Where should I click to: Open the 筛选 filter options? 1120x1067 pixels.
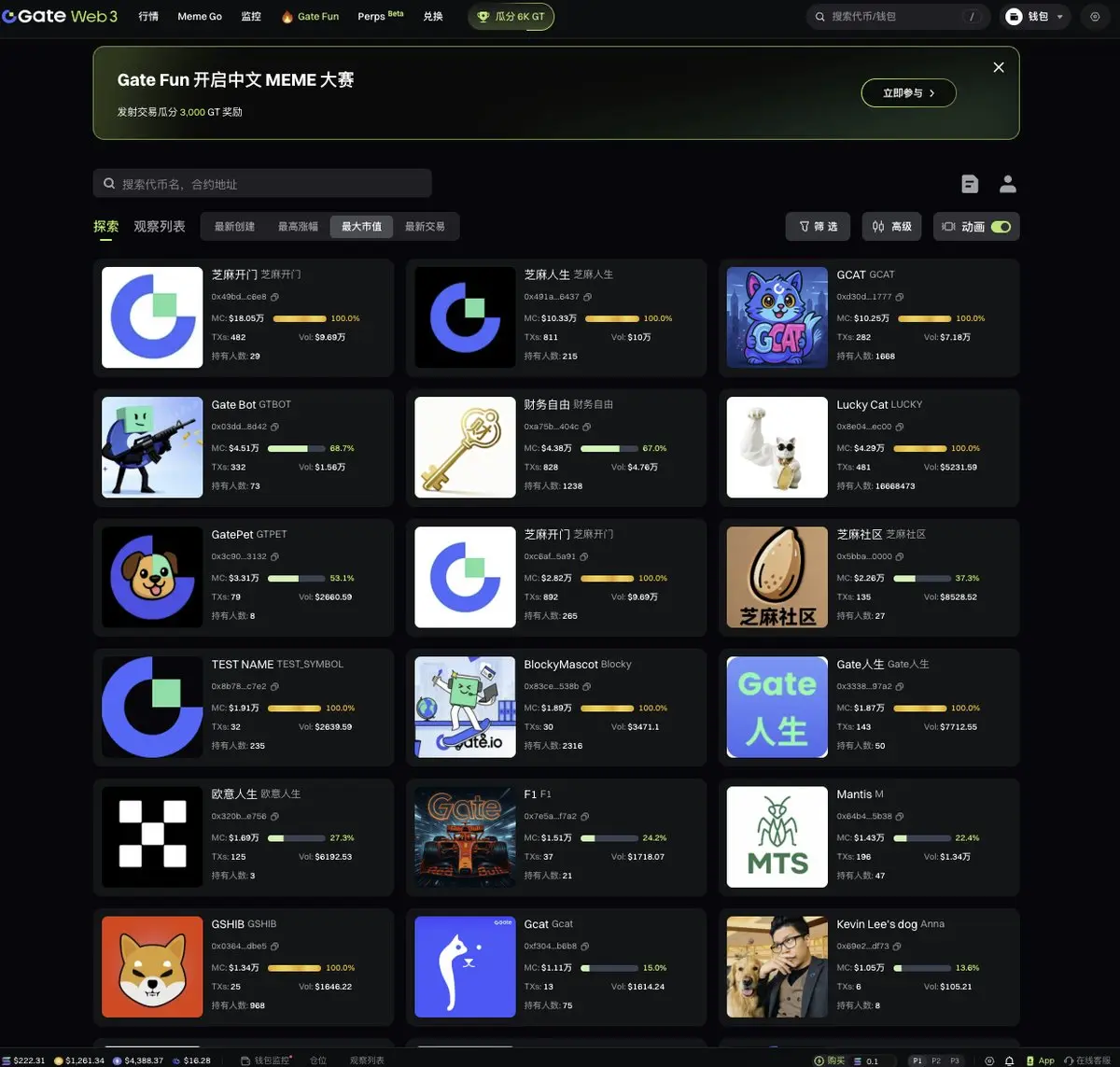click(819, 227)
